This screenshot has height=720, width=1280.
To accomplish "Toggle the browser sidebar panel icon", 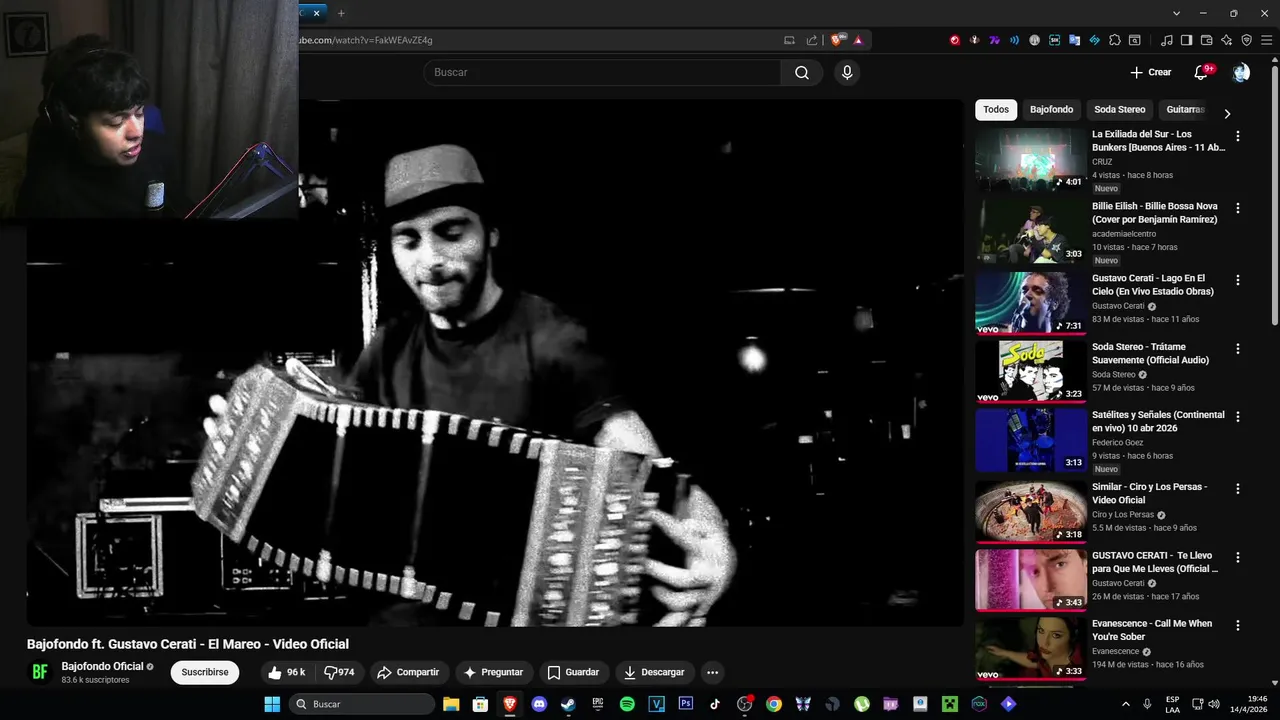I will (x=1186, y=40).
